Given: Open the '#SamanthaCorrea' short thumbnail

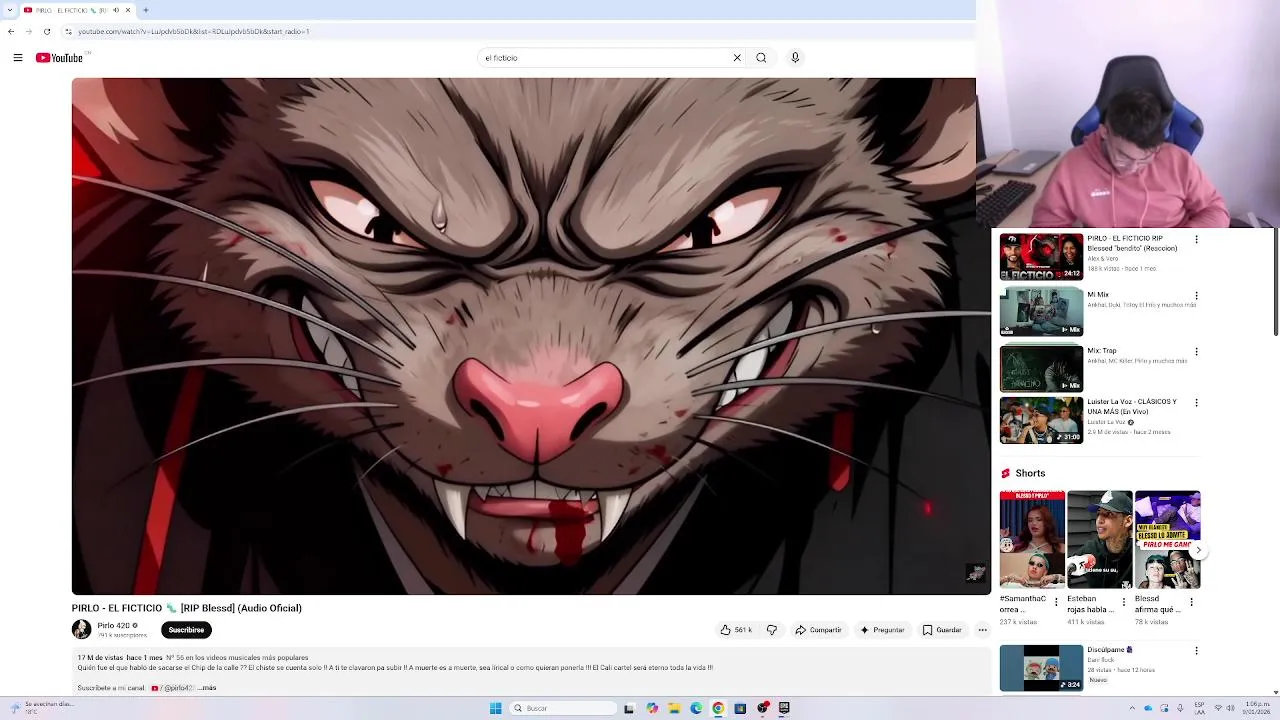Looking at the screenshot, I should pyautogui.click(x=1032, y=540).
